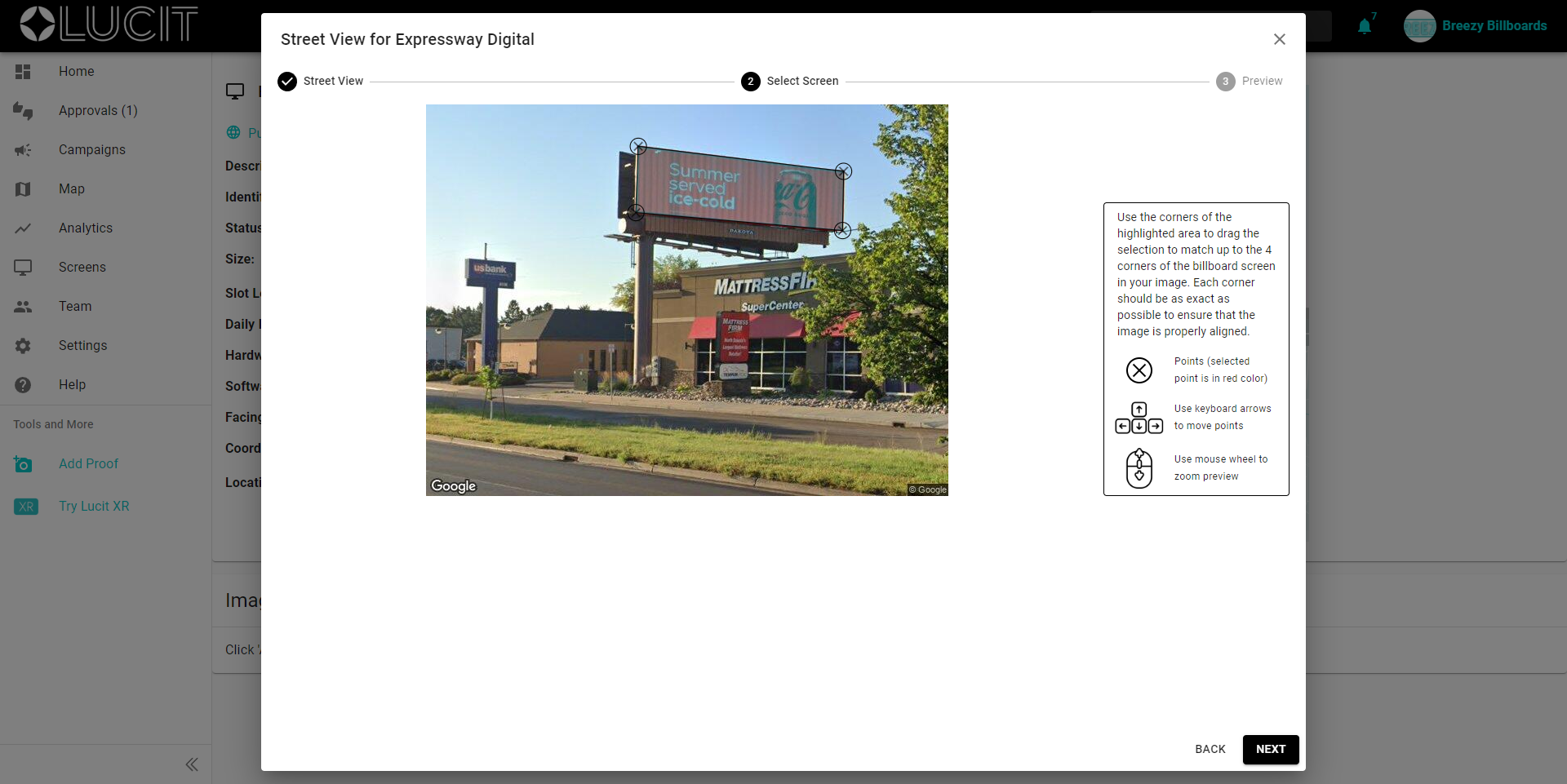Click the top-left corner point on billboard

[x=638, y=146]
